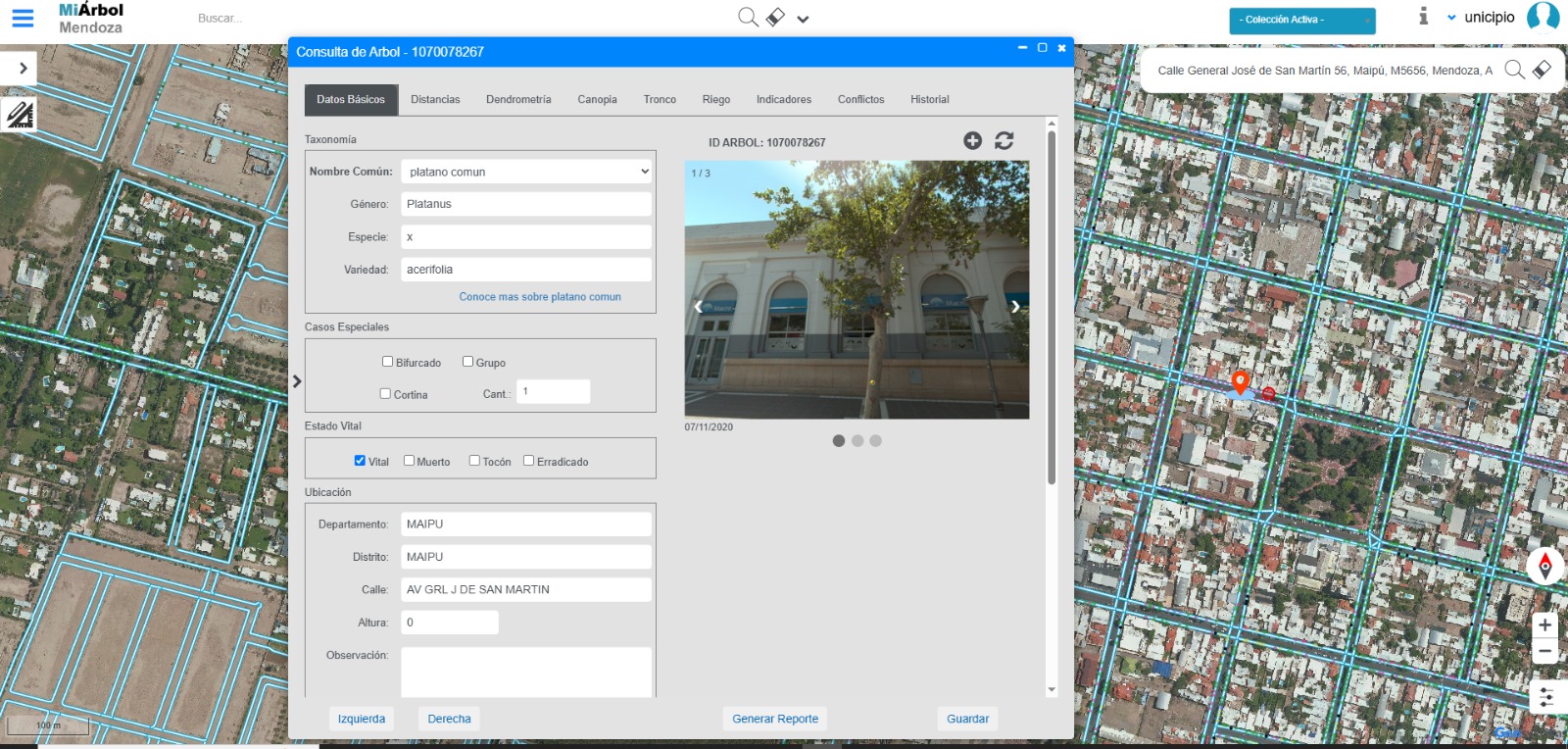Click the red prohibition marker on map
This screenshot has height=749, width=1568.
point(1268,393)
